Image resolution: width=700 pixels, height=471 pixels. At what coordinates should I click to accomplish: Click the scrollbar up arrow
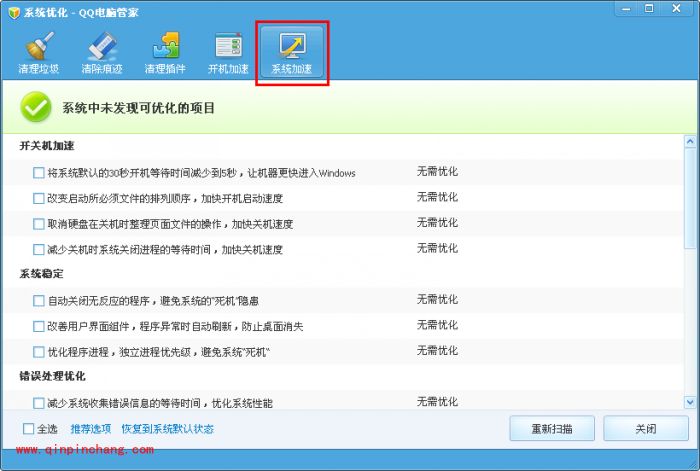click(690, 142)
